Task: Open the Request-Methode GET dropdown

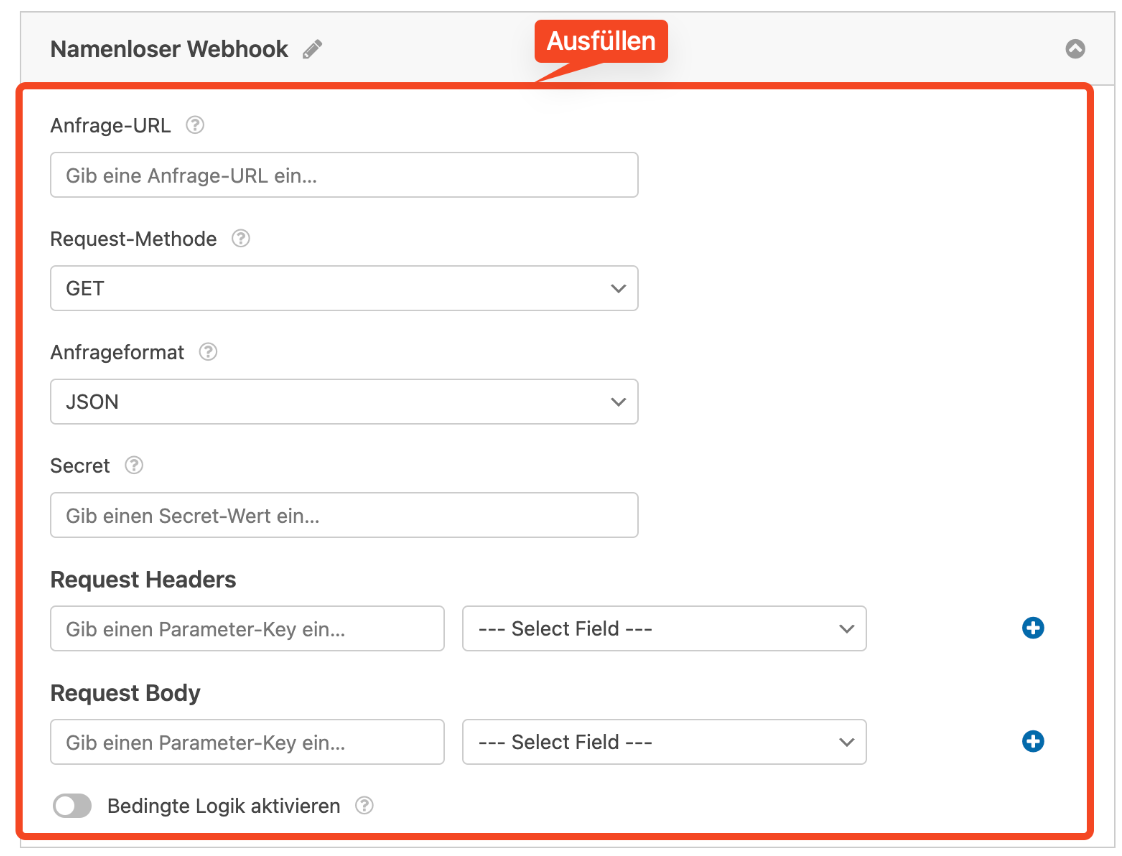Action: click(344, 288)
